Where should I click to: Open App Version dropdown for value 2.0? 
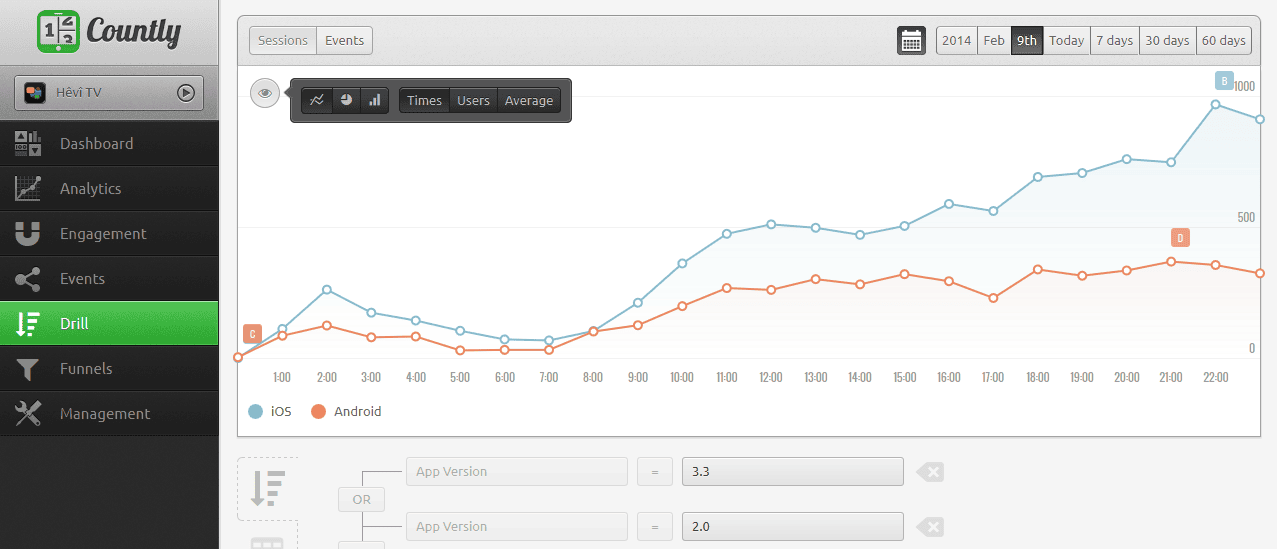click(517, 526)
